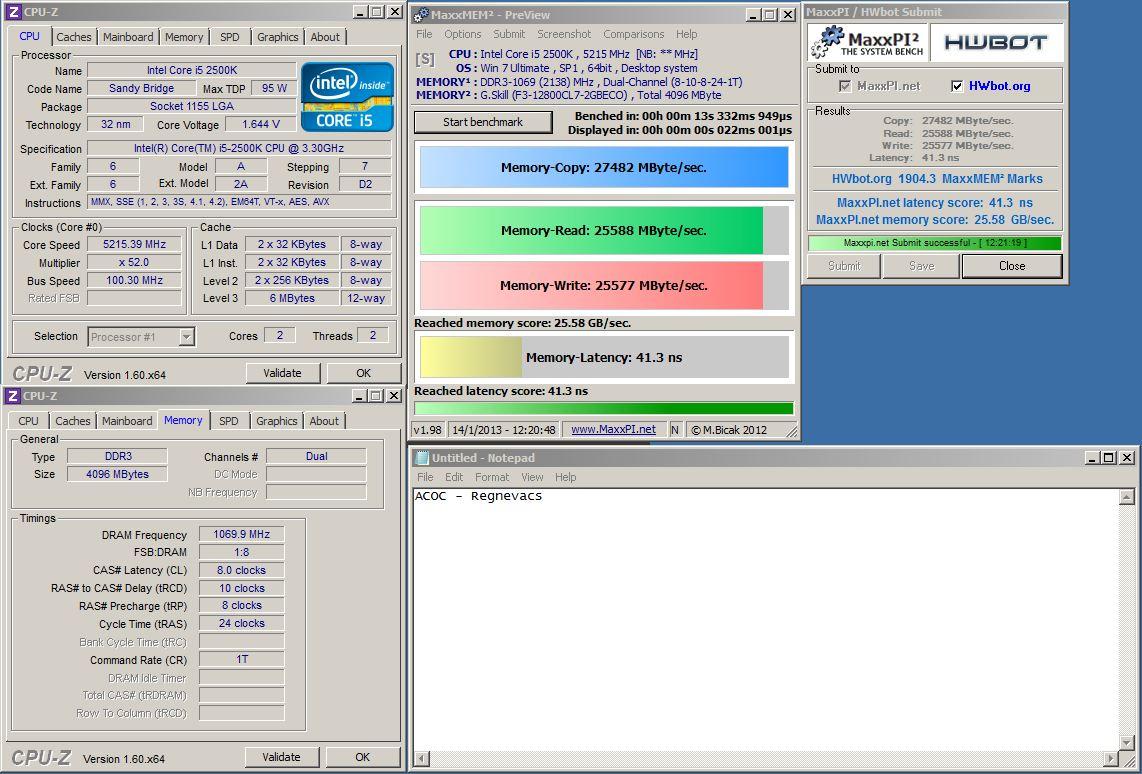Open the MaxxMEM² Options menu
Image resolution: width=1142 pixels, height=774 pixels.
tap(462, 34)
